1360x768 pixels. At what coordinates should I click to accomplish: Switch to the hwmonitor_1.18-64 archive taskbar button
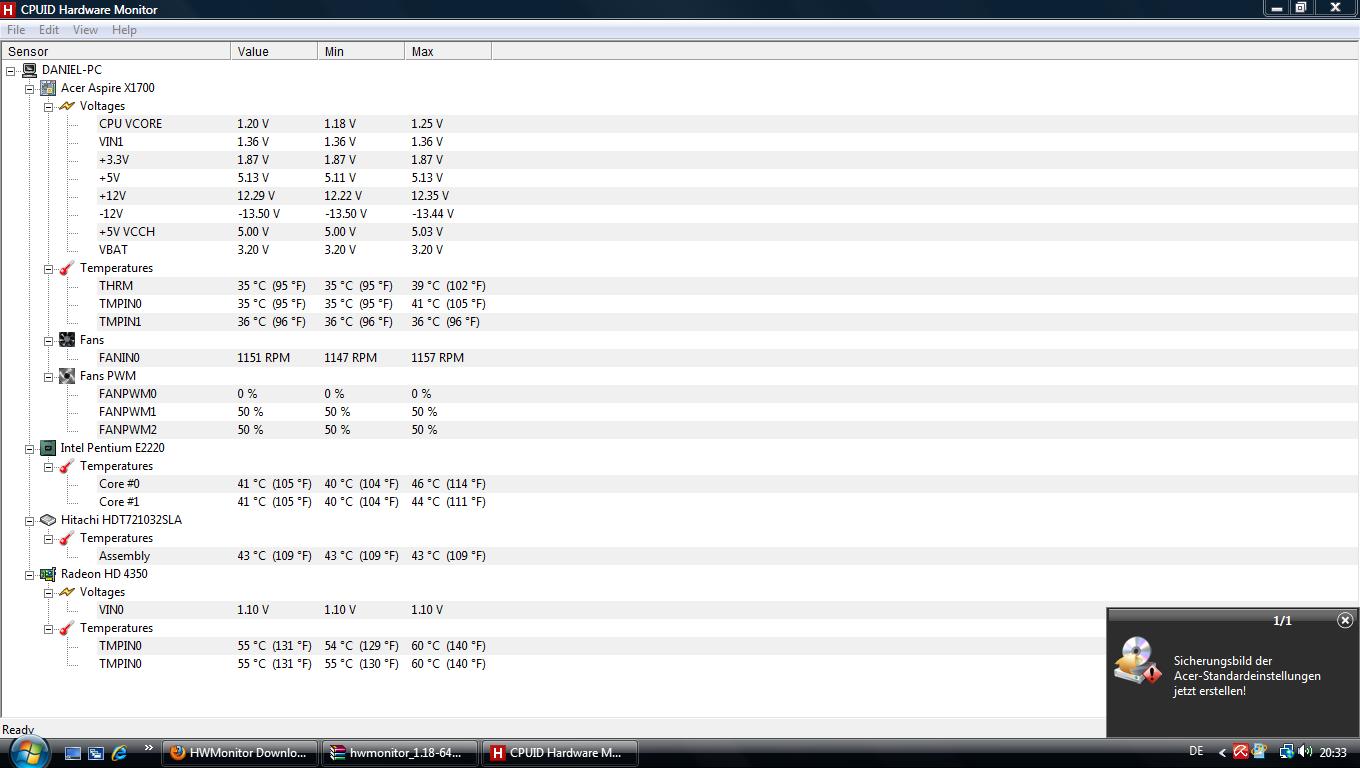point(400,753)
